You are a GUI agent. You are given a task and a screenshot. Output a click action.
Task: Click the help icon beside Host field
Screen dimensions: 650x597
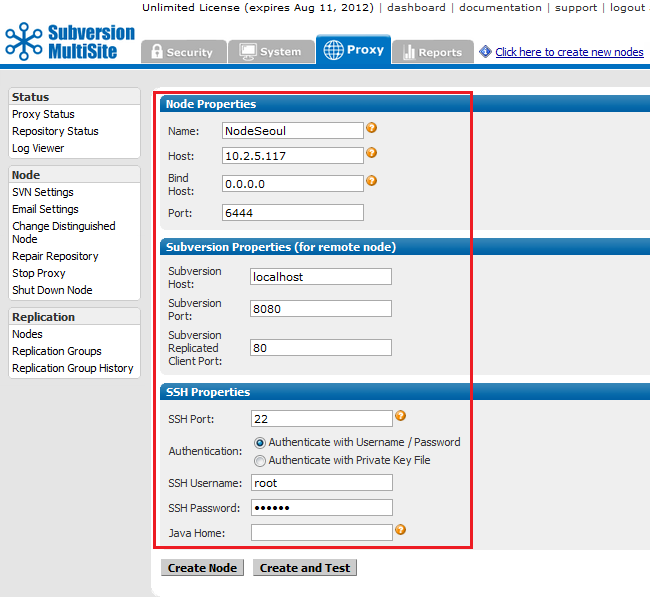(371, 153)
